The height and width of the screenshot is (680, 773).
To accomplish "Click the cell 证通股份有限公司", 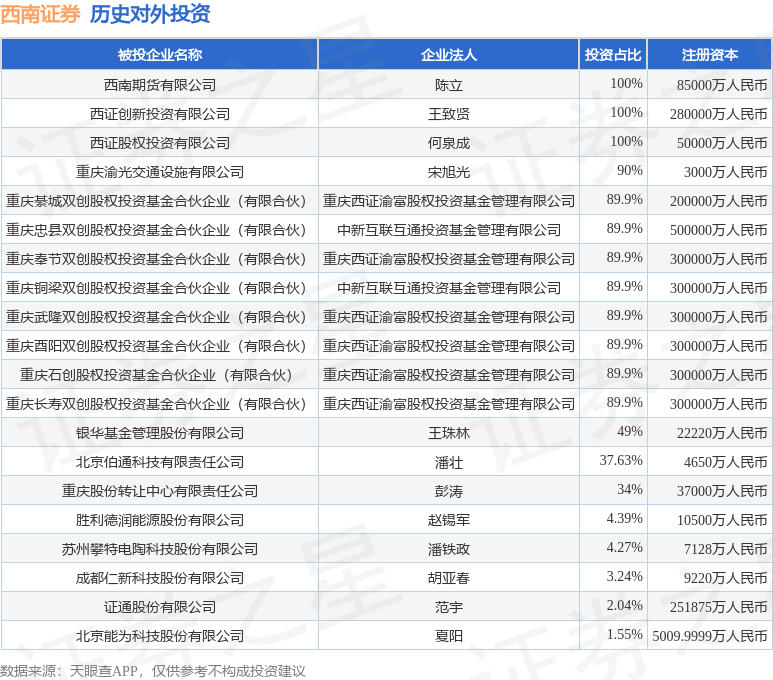I will (x=160, y=607).
